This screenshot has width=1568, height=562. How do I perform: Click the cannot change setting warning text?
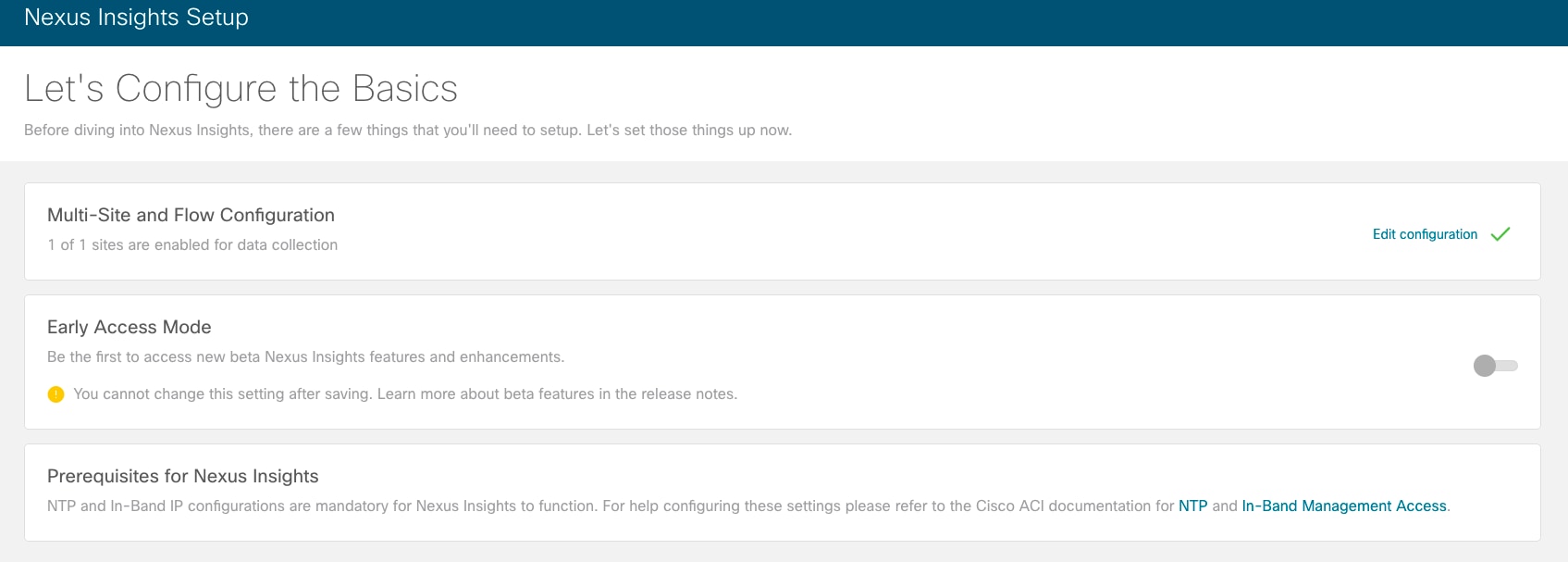tap(222, 394)
